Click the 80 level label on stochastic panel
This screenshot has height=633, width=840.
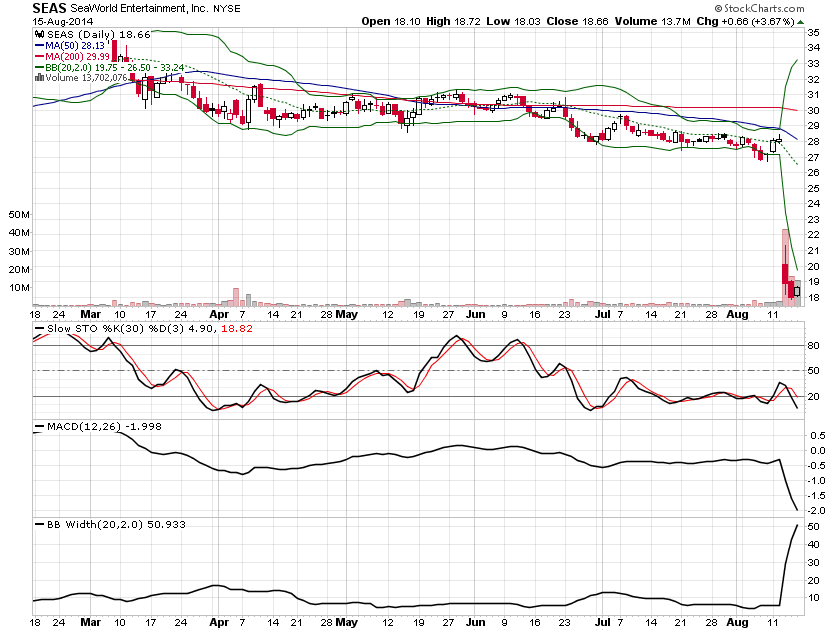coord(813,345)
